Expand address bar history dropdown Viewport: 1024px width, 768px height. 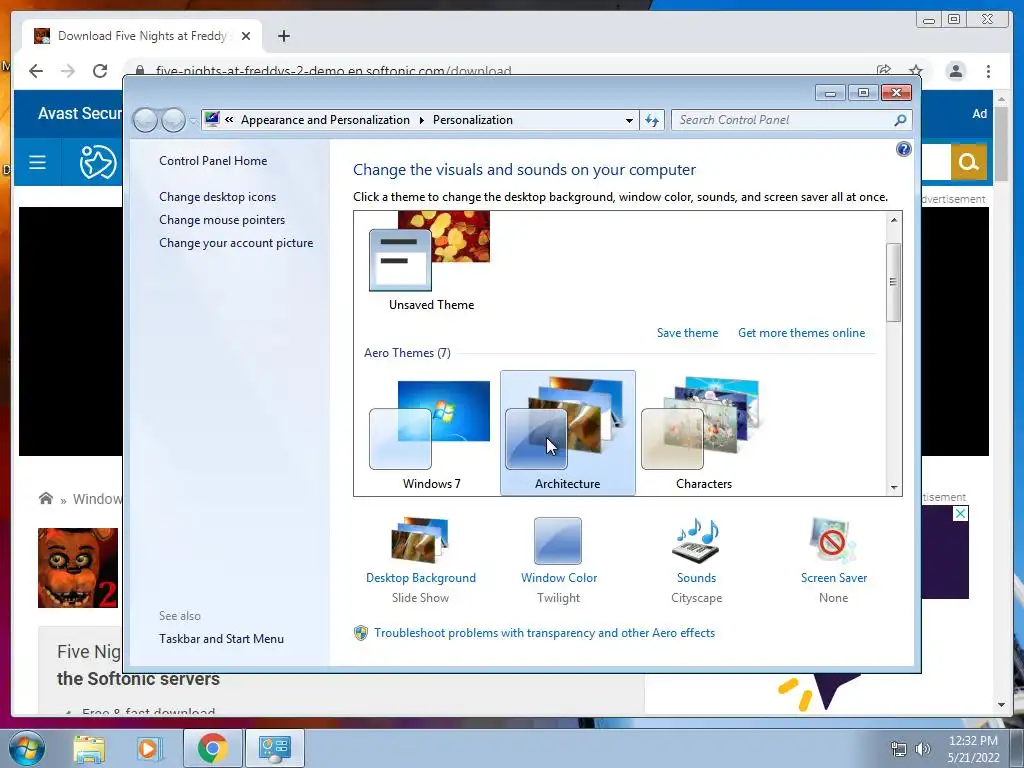629,120
